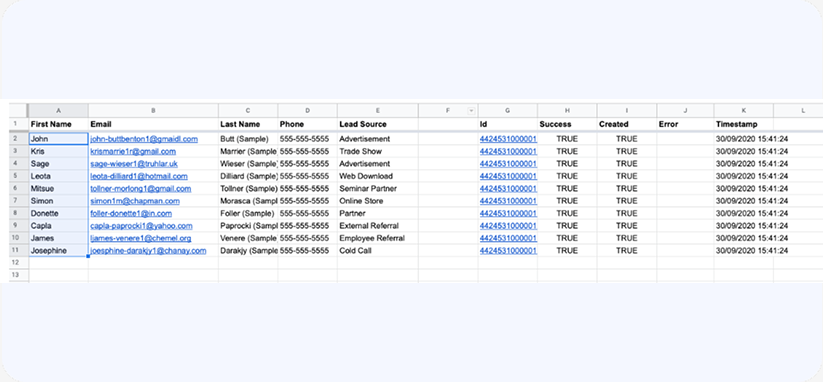Open the joesphine-darakjy1@chanay.com email link
The height and width of the screenshot is (382, 823).
pyautogui.click(x=148, y=251)
